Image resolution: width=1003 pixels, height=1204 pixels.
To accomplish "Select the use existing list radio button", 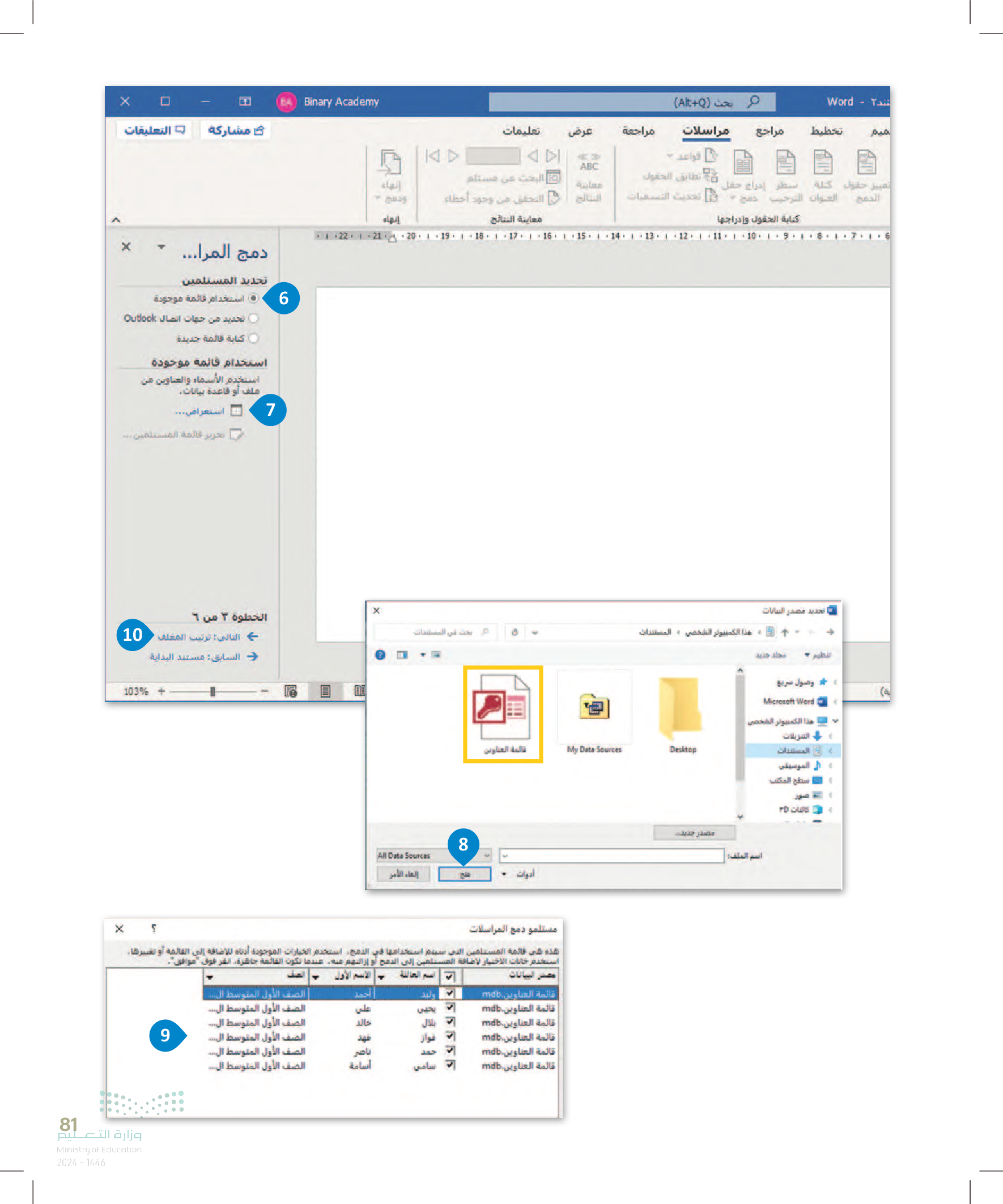I will [253, 298].
